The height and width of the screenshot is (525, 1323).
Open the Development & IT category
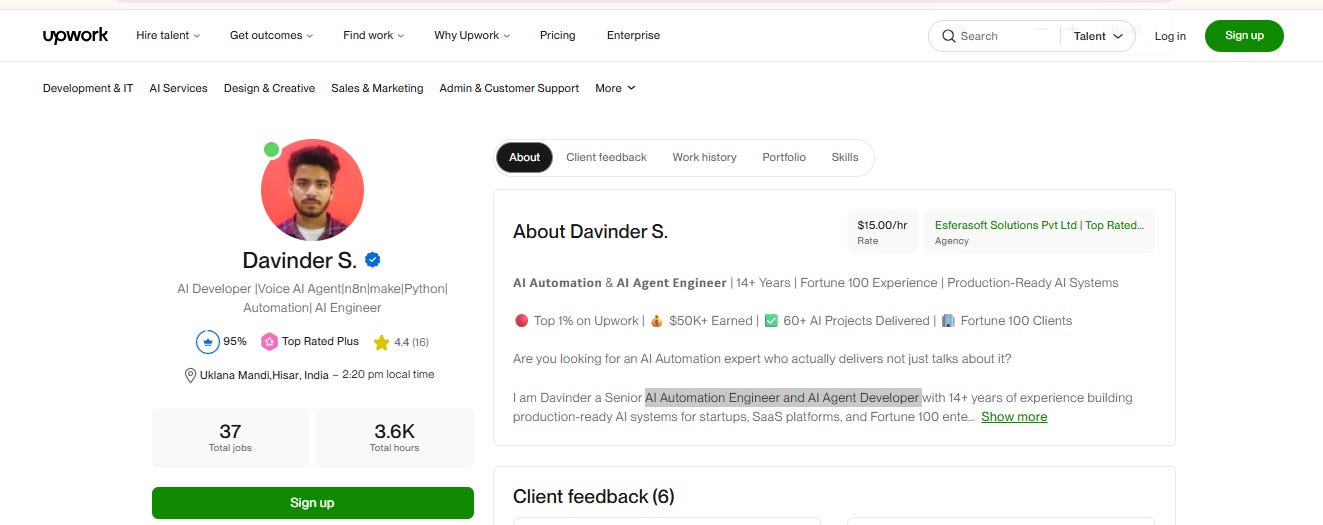coord(88,88)
